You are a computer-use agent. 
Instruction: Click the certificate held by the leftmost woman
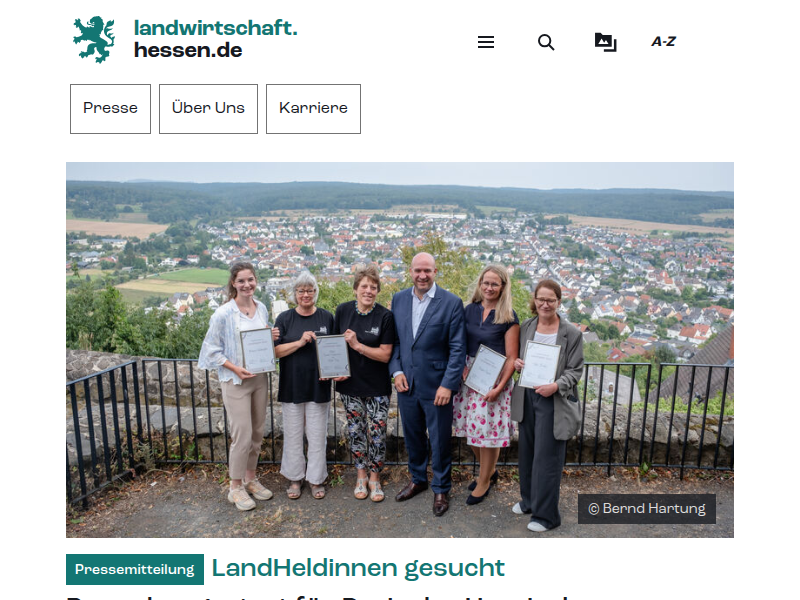258,350
